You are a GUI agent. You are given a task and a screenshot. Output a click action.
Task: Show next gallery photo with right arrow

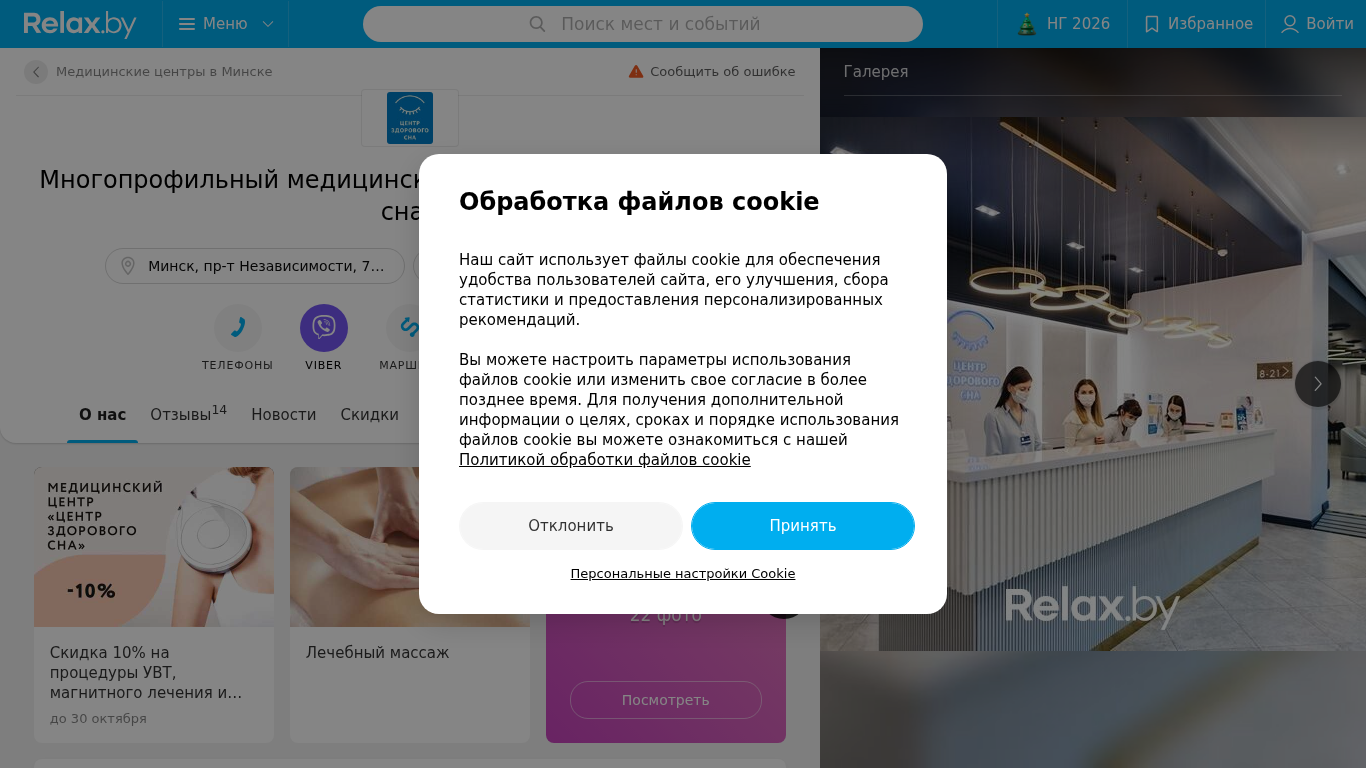tap(1318, 384)
